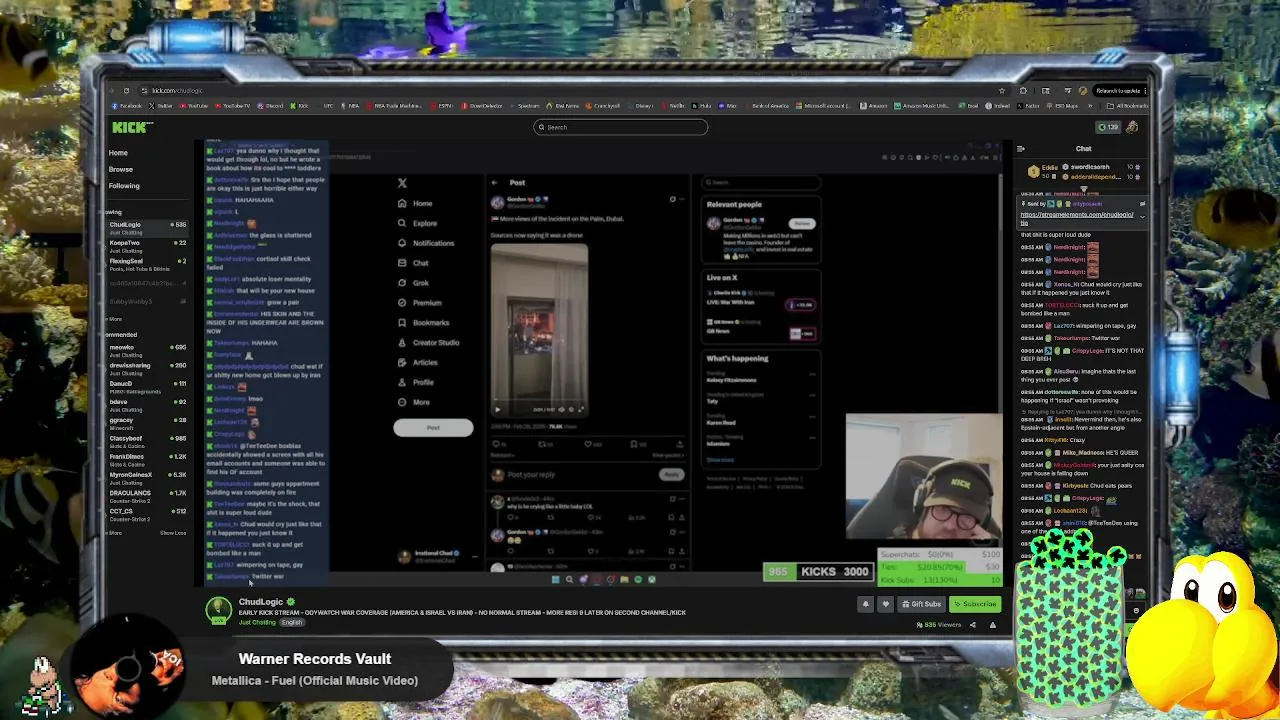Click the Gift Subs button
Image resolution: width=1280 pixels, height=720 pixels.
(x=921, y=604)
